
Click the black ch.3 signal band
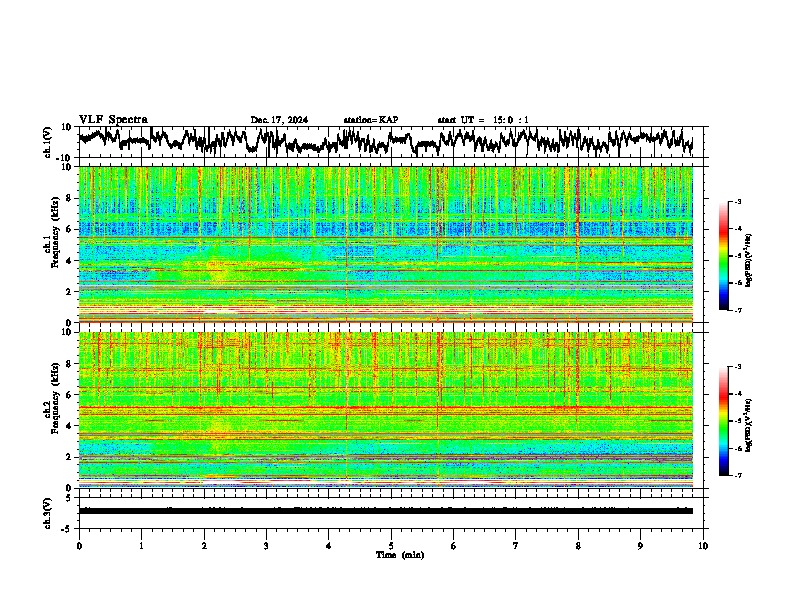[x=385, y=511]
